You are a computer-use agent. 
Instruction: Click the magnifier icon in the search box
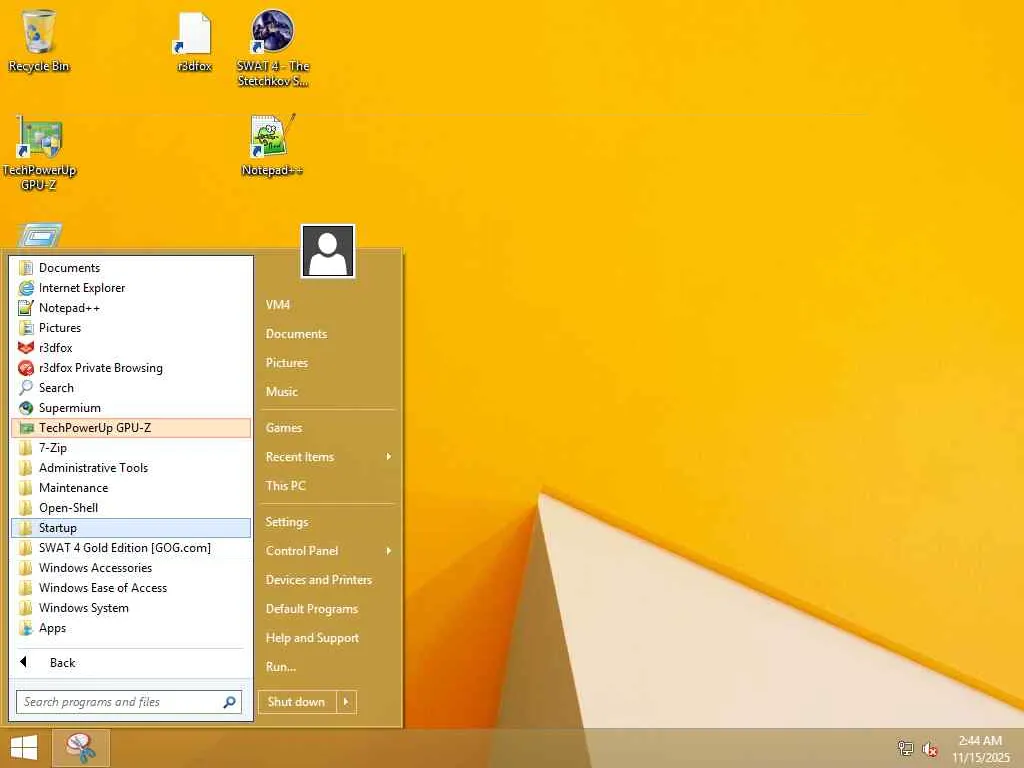pos(229,702)
